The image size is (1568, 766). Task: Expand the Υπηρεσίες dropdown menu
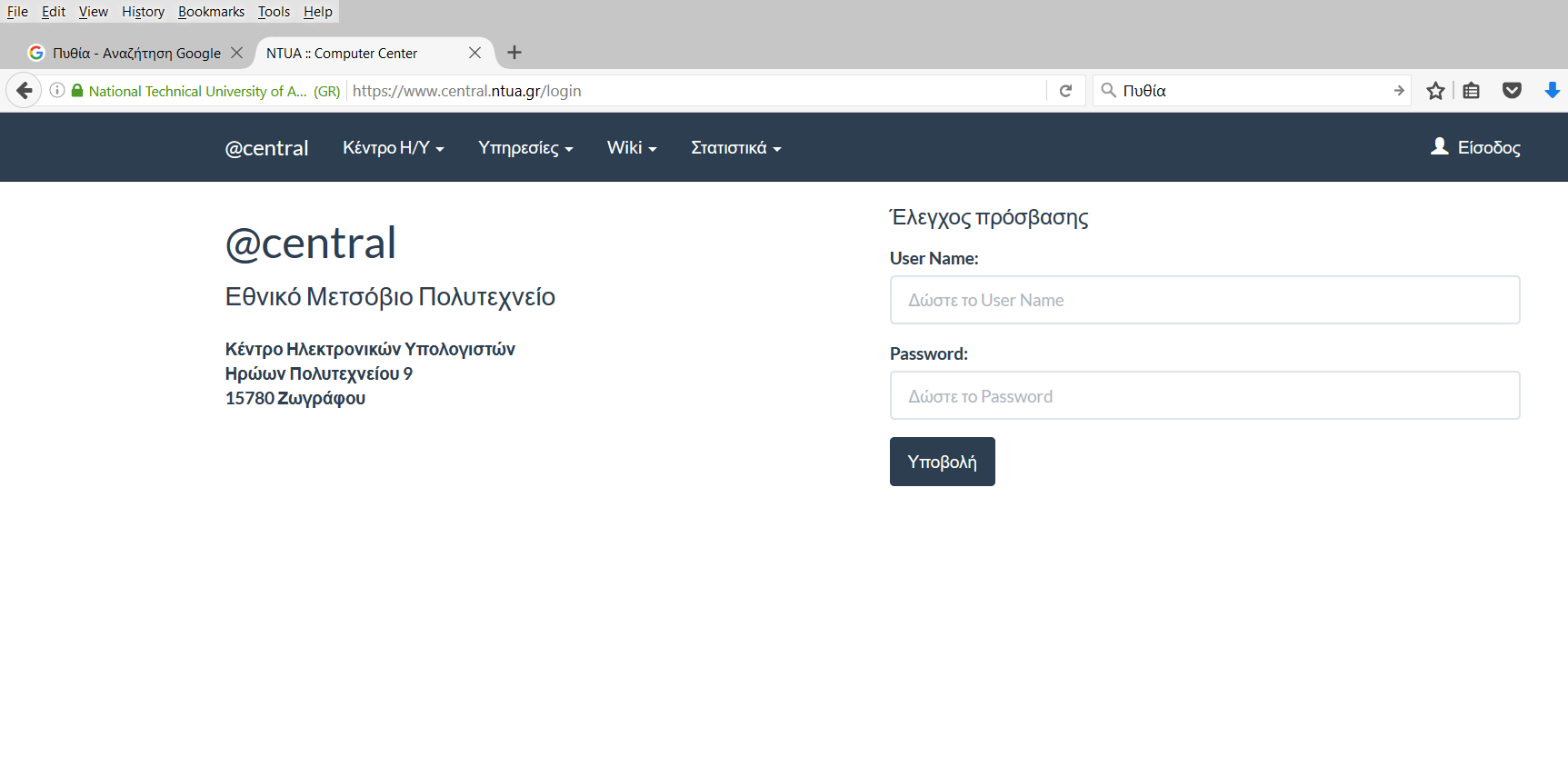[x=526, y=147]
